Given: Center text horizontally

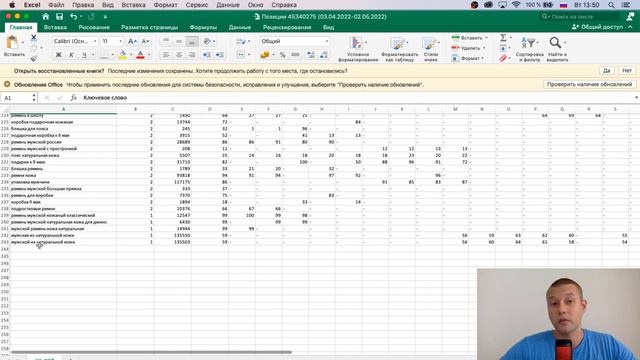Looking at the screenshot, I should (179, 55).
